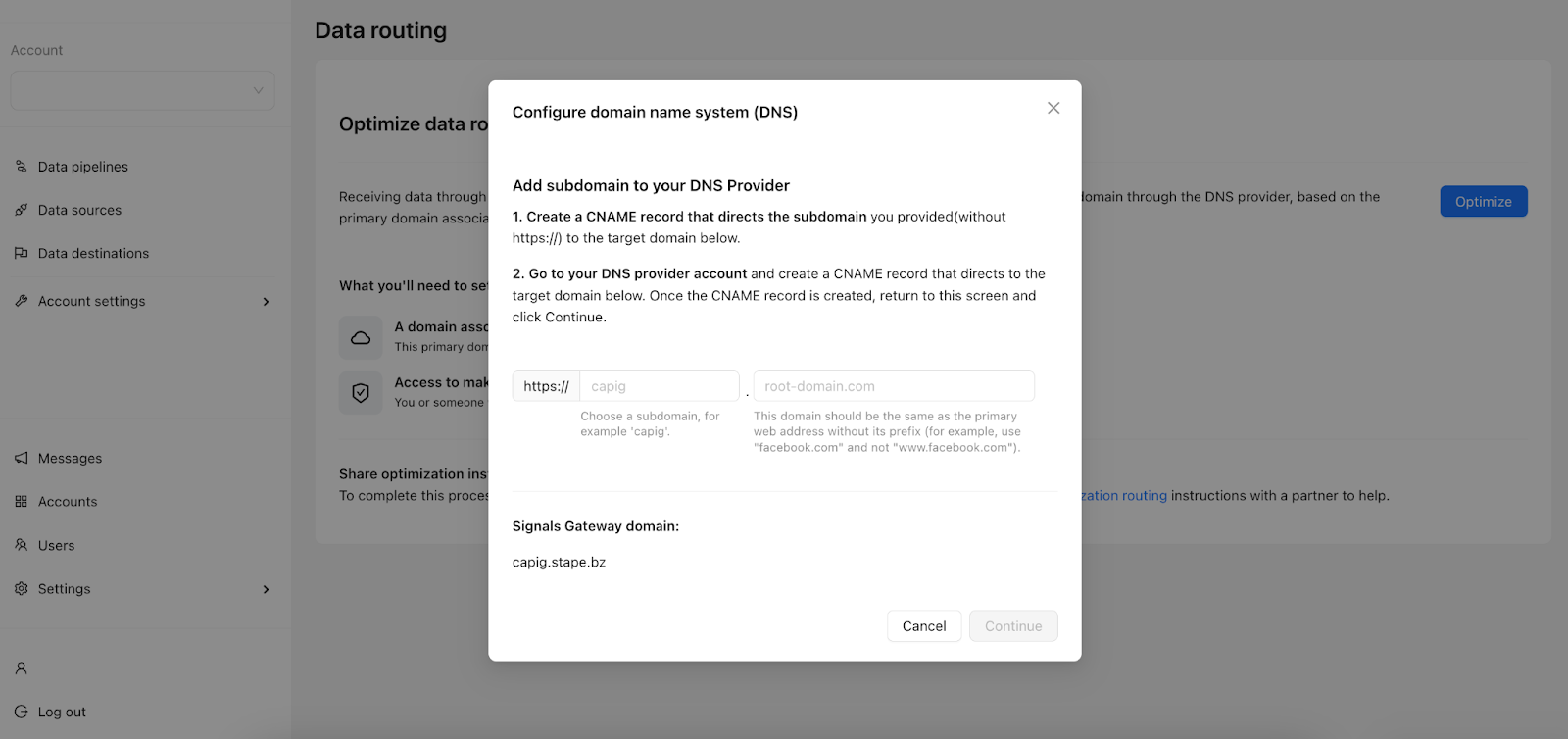The image size is (1568, 739).
Task: Focus the subdomain 'capig' input field
Action: tap(660, 386)
